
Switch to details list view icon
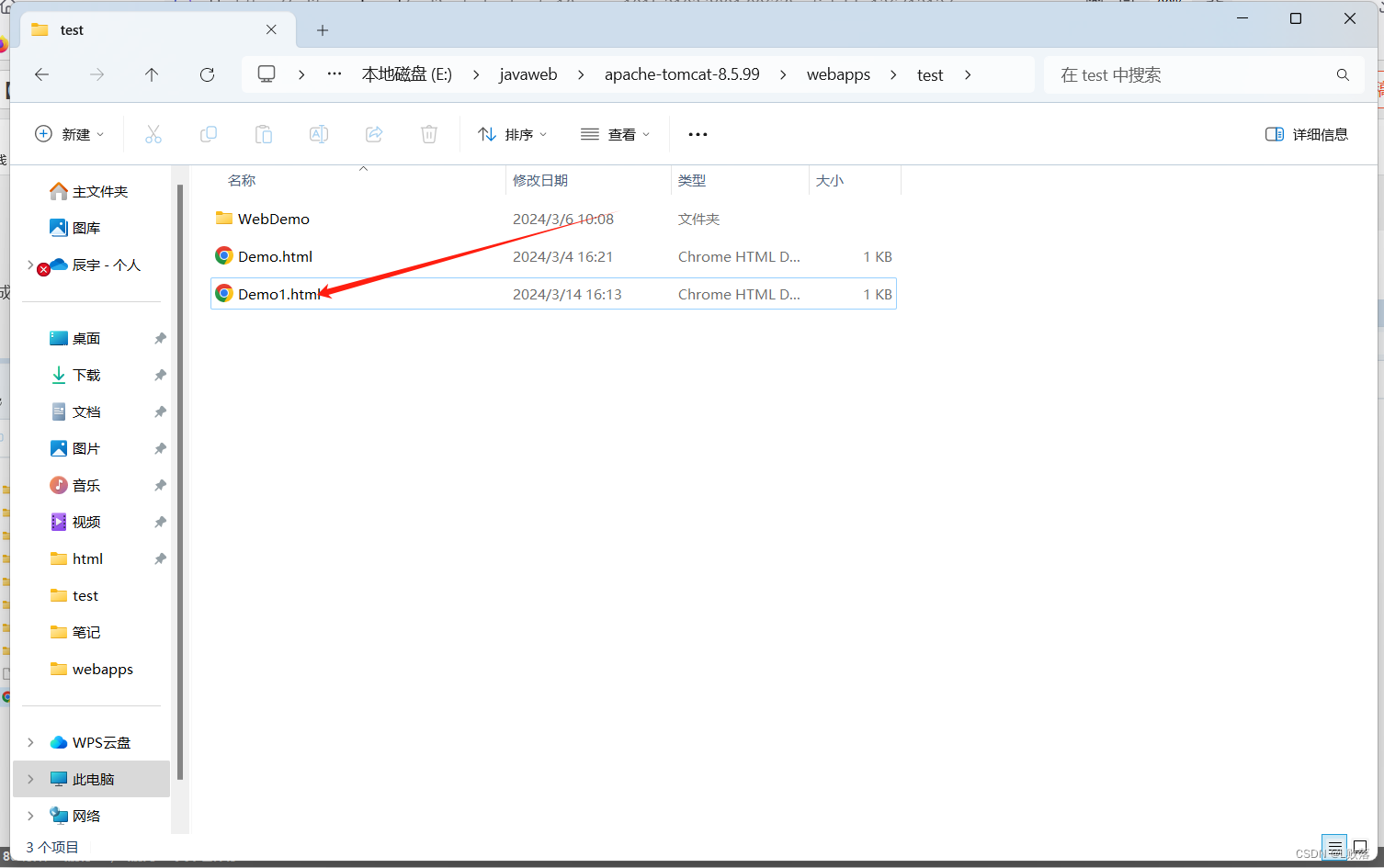point(1334,847)
